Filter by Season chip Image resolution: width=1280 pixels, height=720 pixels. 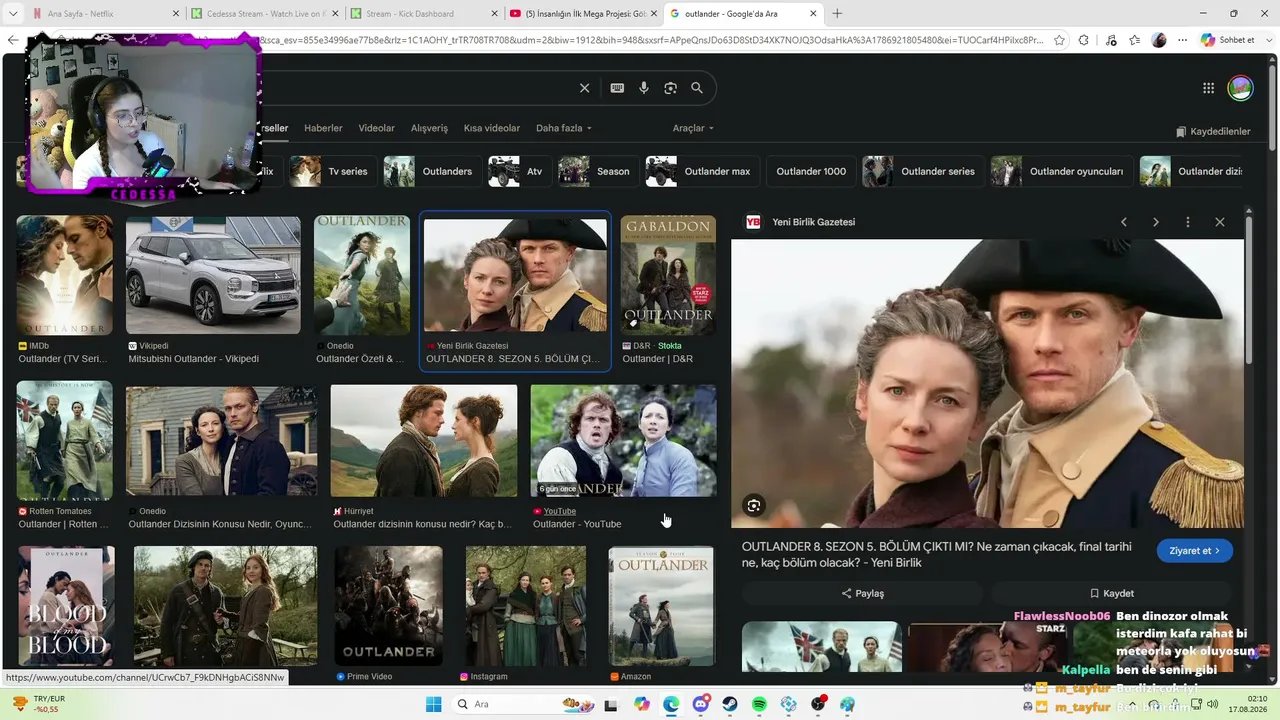point(598,171)
